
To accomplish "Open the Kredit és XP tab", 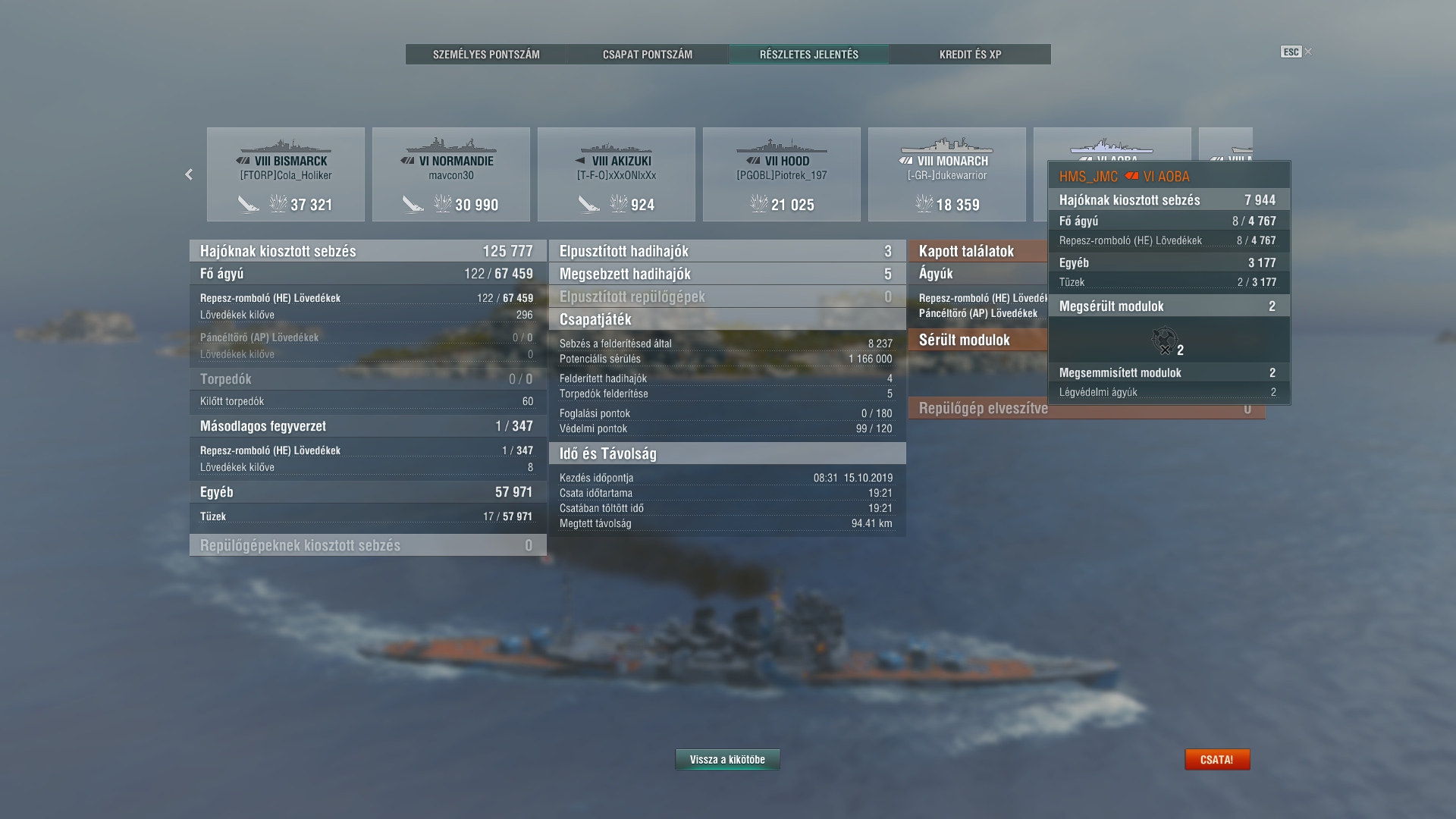I will [970, 55].
